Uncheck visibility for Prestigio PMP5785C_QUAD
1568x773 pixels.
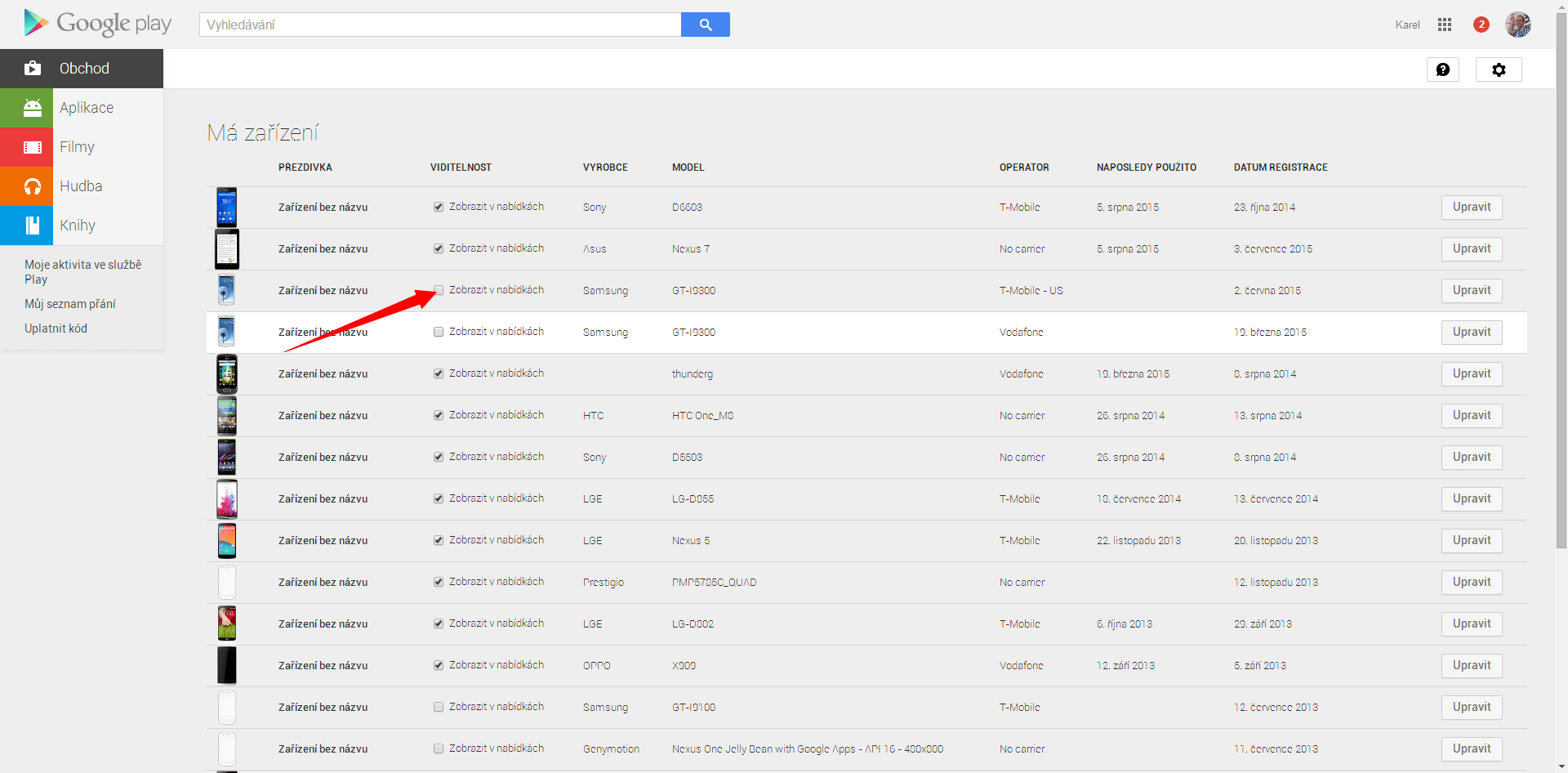coord(439,583)
